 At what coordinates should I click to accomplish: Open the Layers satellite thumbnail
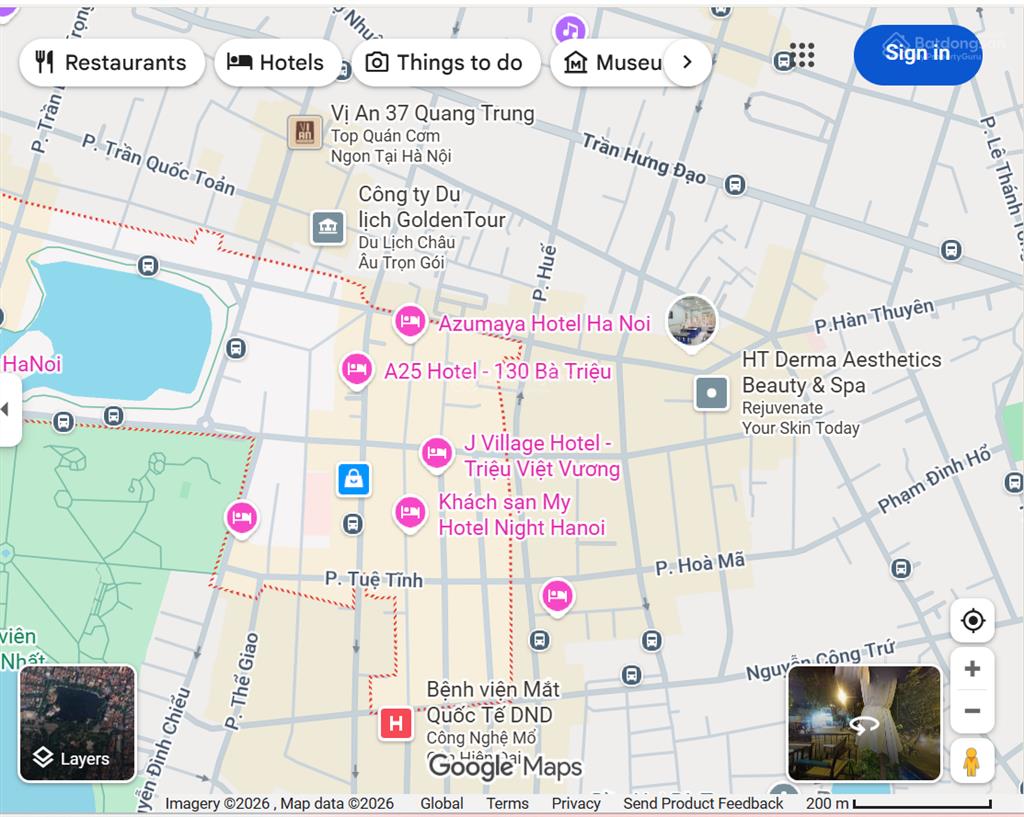coord(78,724)
